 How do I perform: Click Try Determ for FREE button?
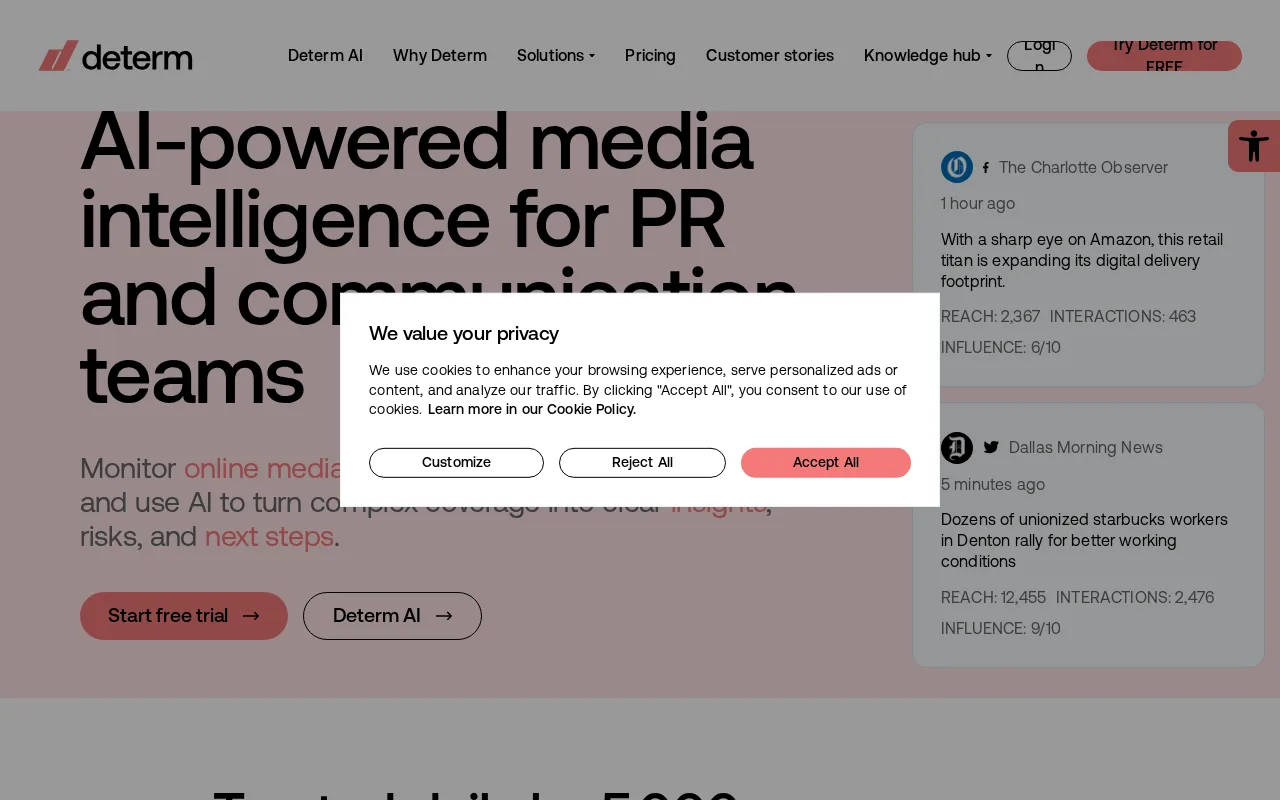point(1164,56)
